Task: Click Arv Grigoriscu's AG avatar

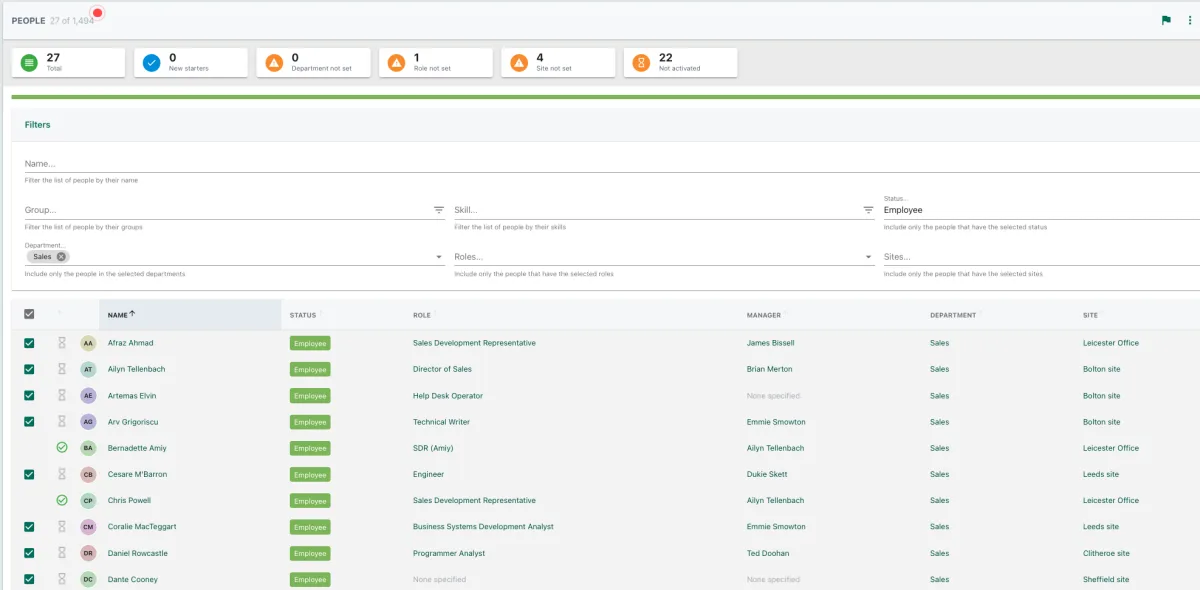Action: pos(88,422)
